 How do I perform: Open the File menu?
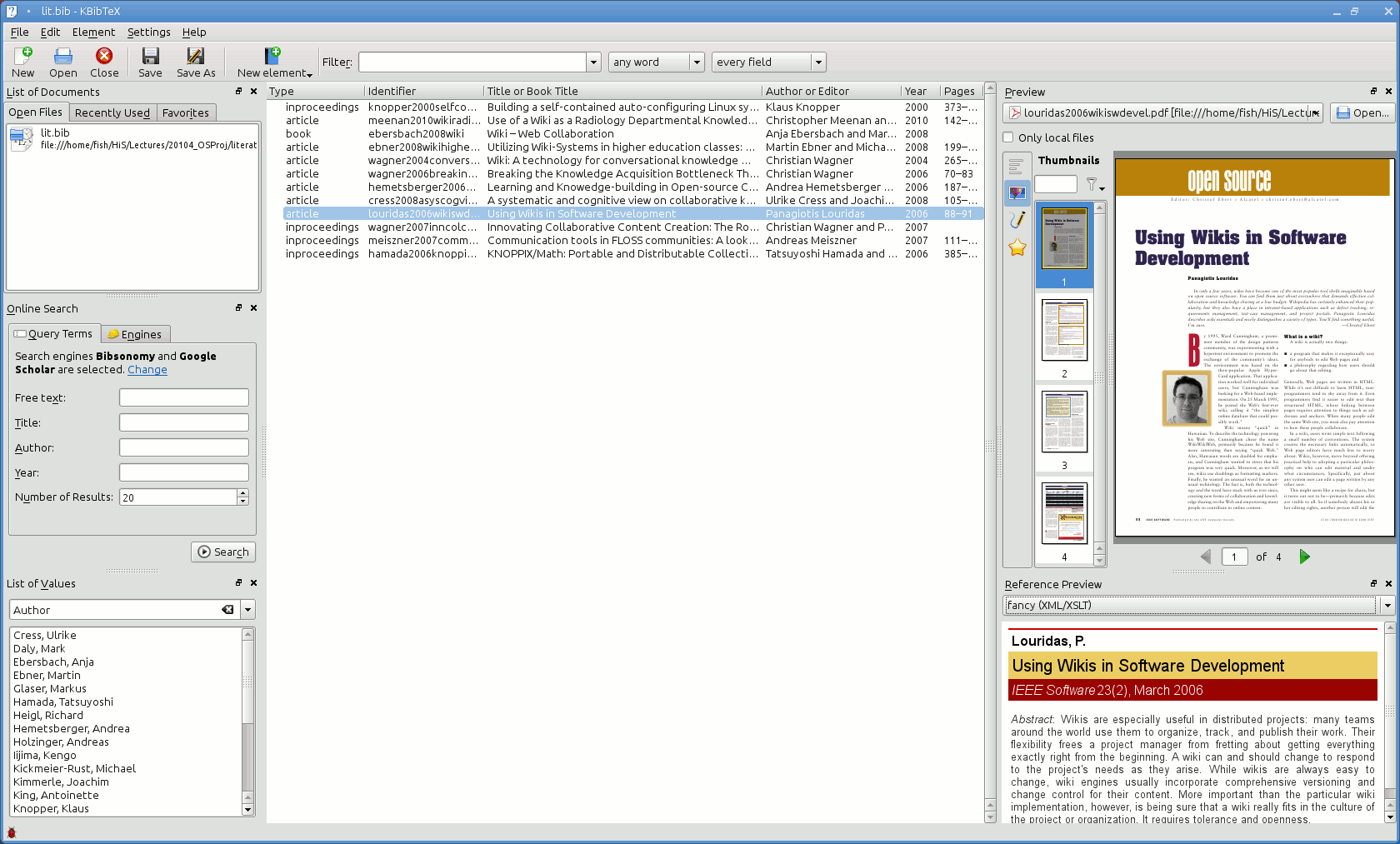click(x=19, y=32)
